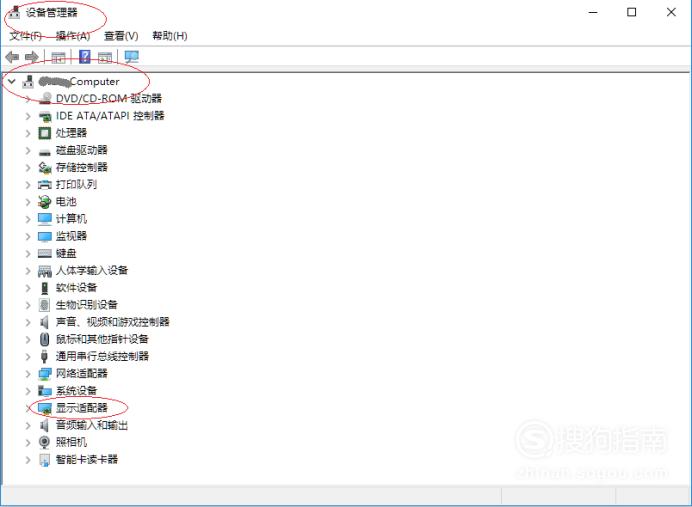
Task: Open the properties pane toolbar icon
Action: click(x=58, y=57)
